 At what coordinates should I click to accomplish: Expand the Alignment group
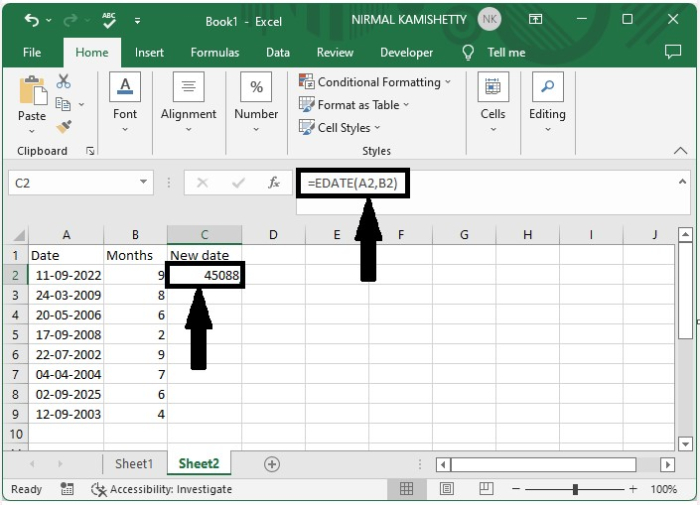click(x=188, y=103)
